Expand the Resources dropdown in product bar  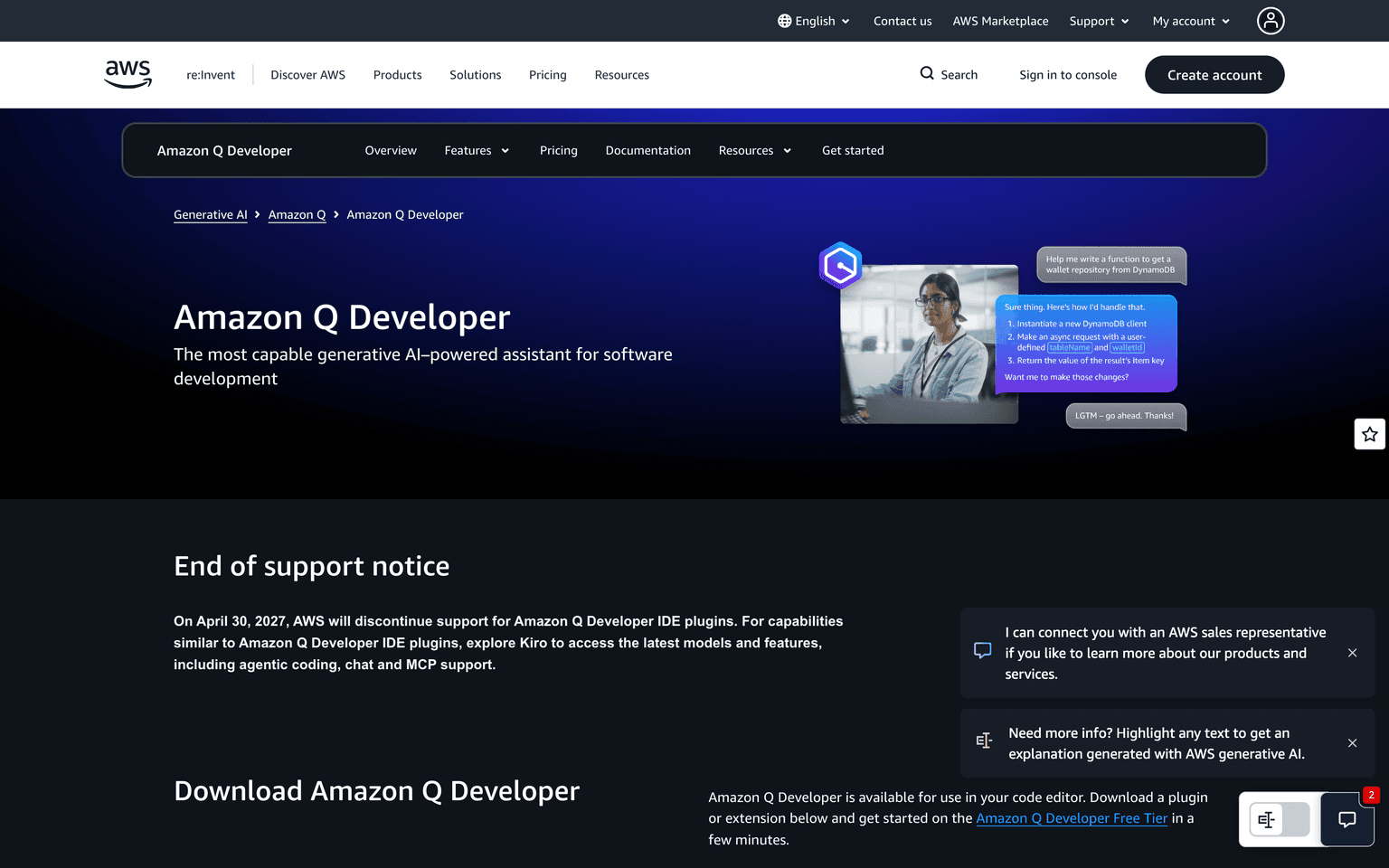[755, 150]
